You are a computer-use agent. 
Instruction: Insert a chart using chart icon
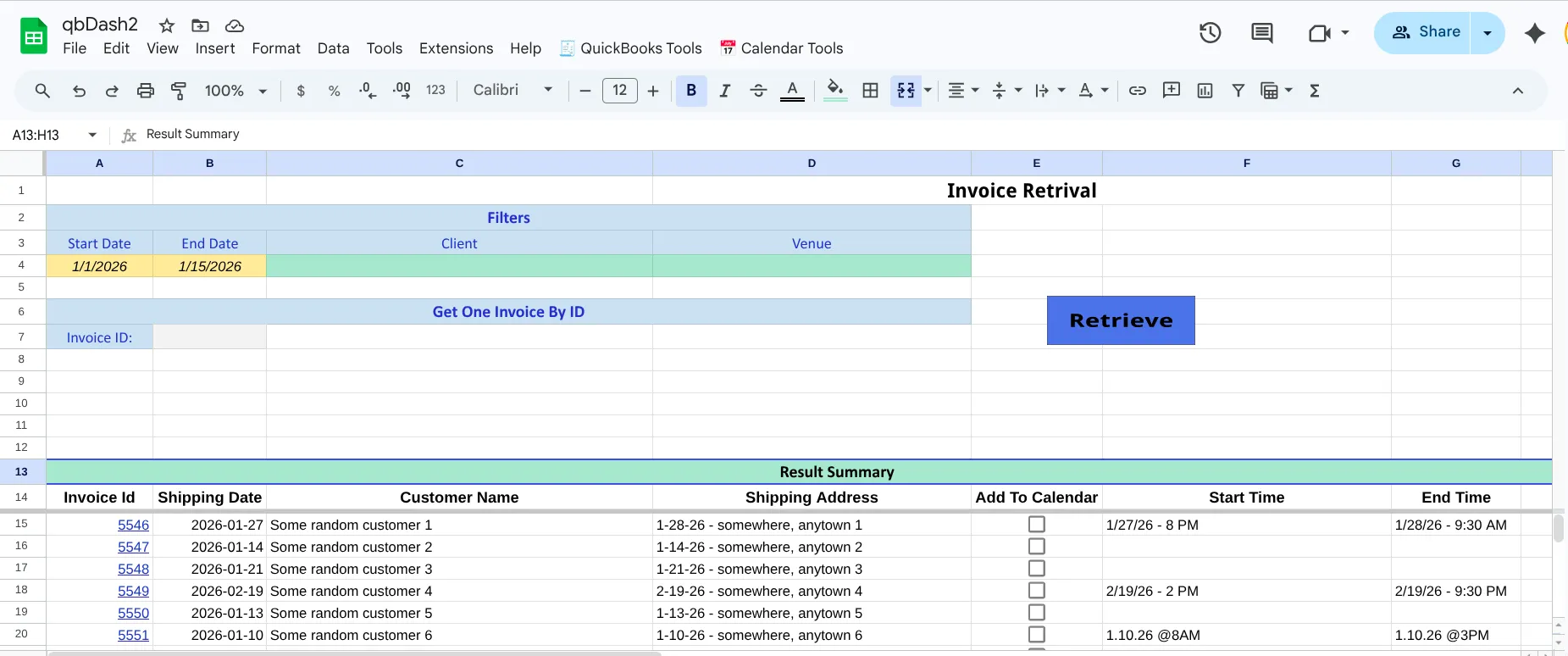(x=1205, y=91)
